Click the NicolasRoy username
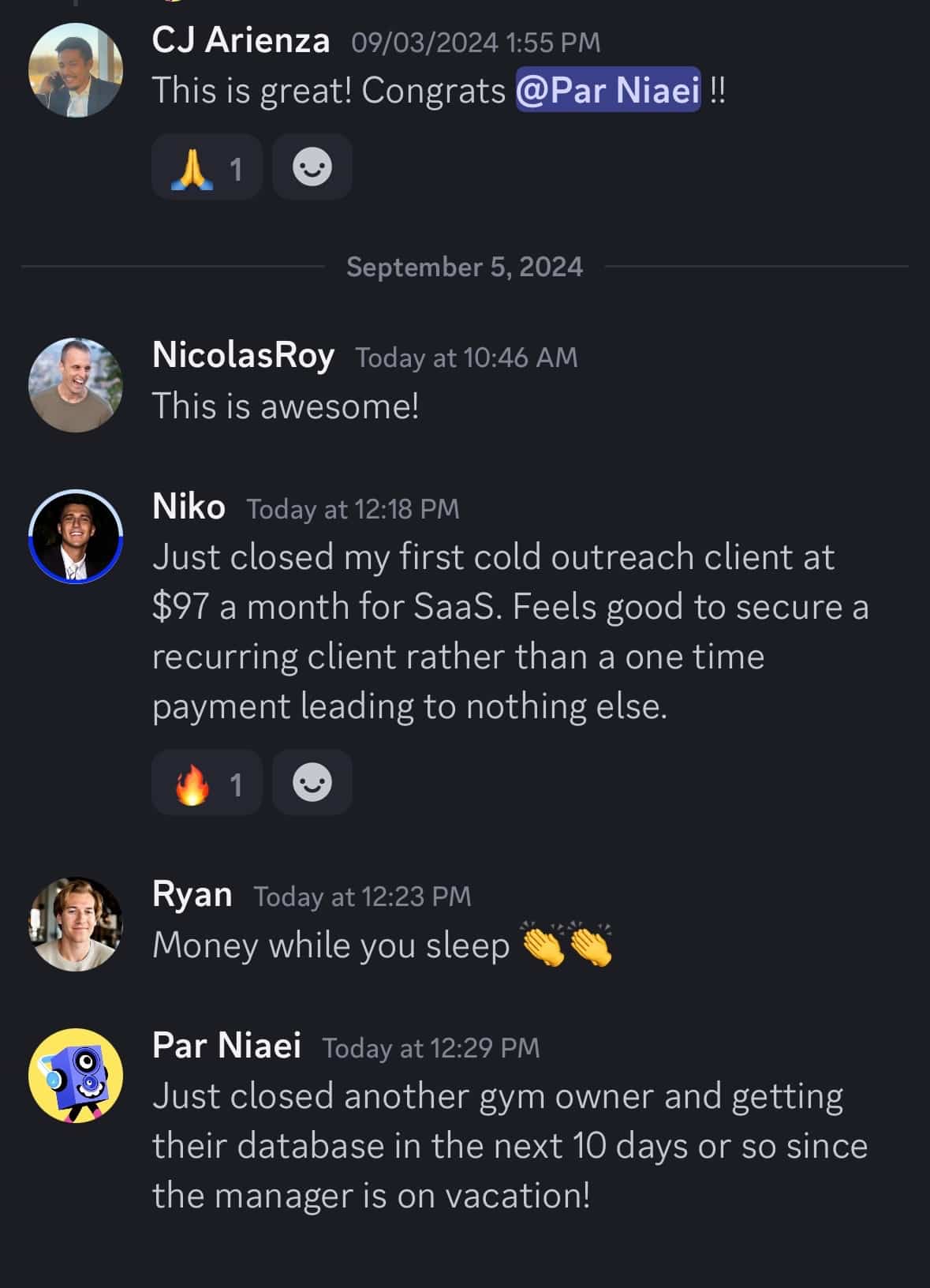Screen dimensions: 930x1288 pyautogui.click(x=243, y=355)
